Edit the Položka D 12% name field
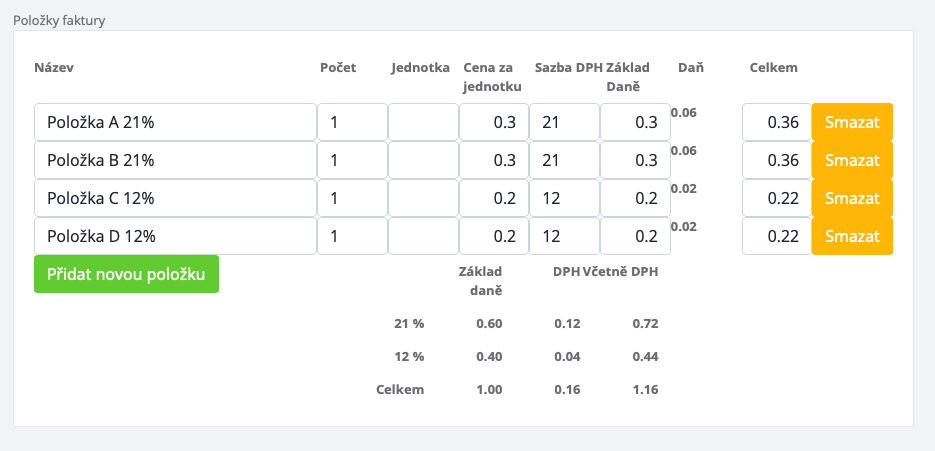Screen dimensions: 935x451 coord(175,236)
